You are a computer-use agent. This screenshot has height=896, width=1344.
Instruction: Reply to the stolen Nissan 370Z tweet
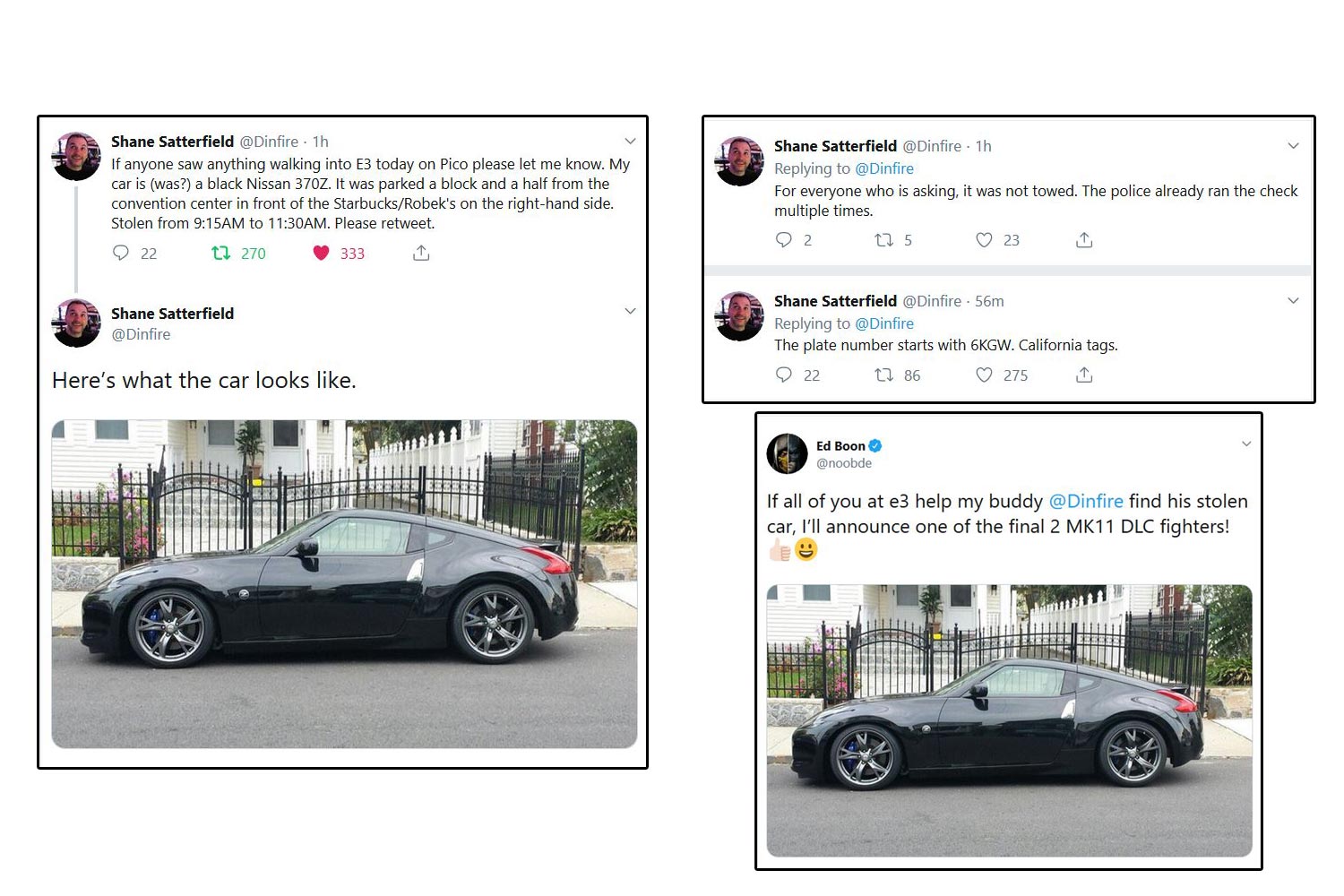click(121, 254)
